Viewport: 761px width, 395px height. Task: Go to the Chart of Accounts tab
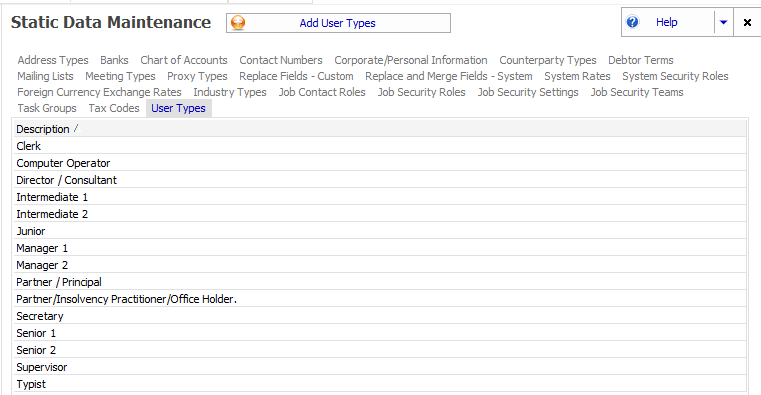coord(184,60)
